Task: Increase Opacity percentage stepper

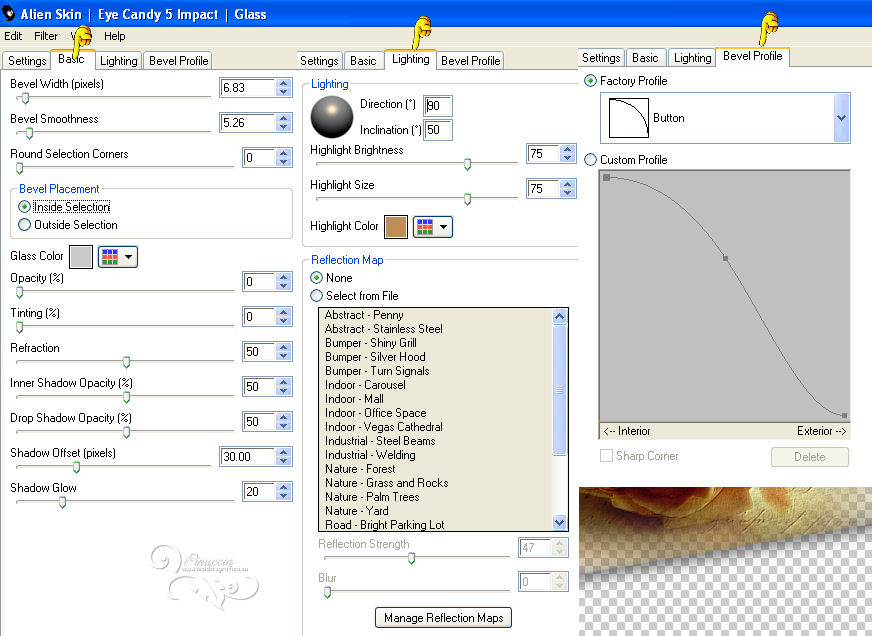Action: click(284, 277)
